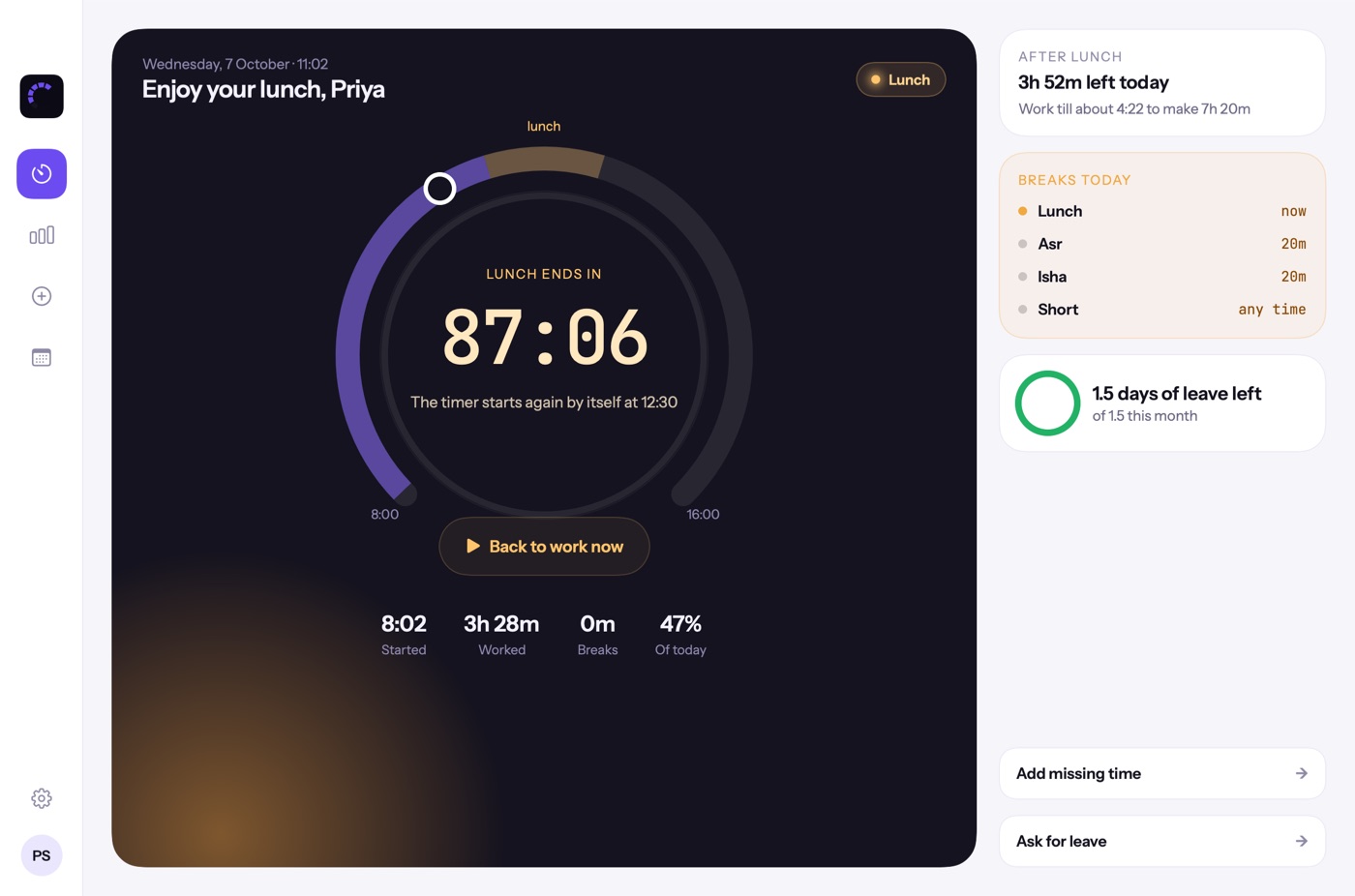Open the calendar icon in sidebar
Viewport: 1355px width, 896px height.
[x=42, y=357]
